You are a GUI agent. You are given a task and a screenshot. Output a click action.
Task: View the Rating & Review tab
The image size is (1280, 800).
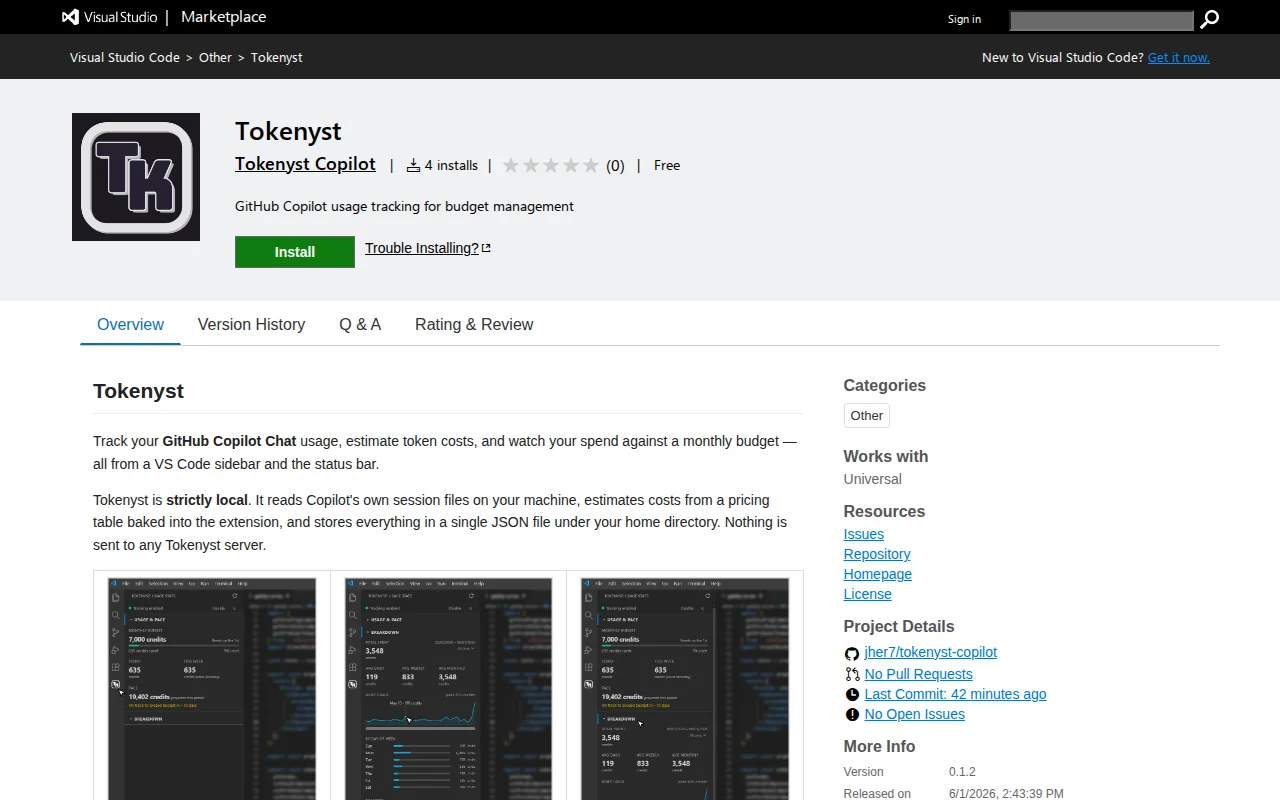tap(474, 324)
